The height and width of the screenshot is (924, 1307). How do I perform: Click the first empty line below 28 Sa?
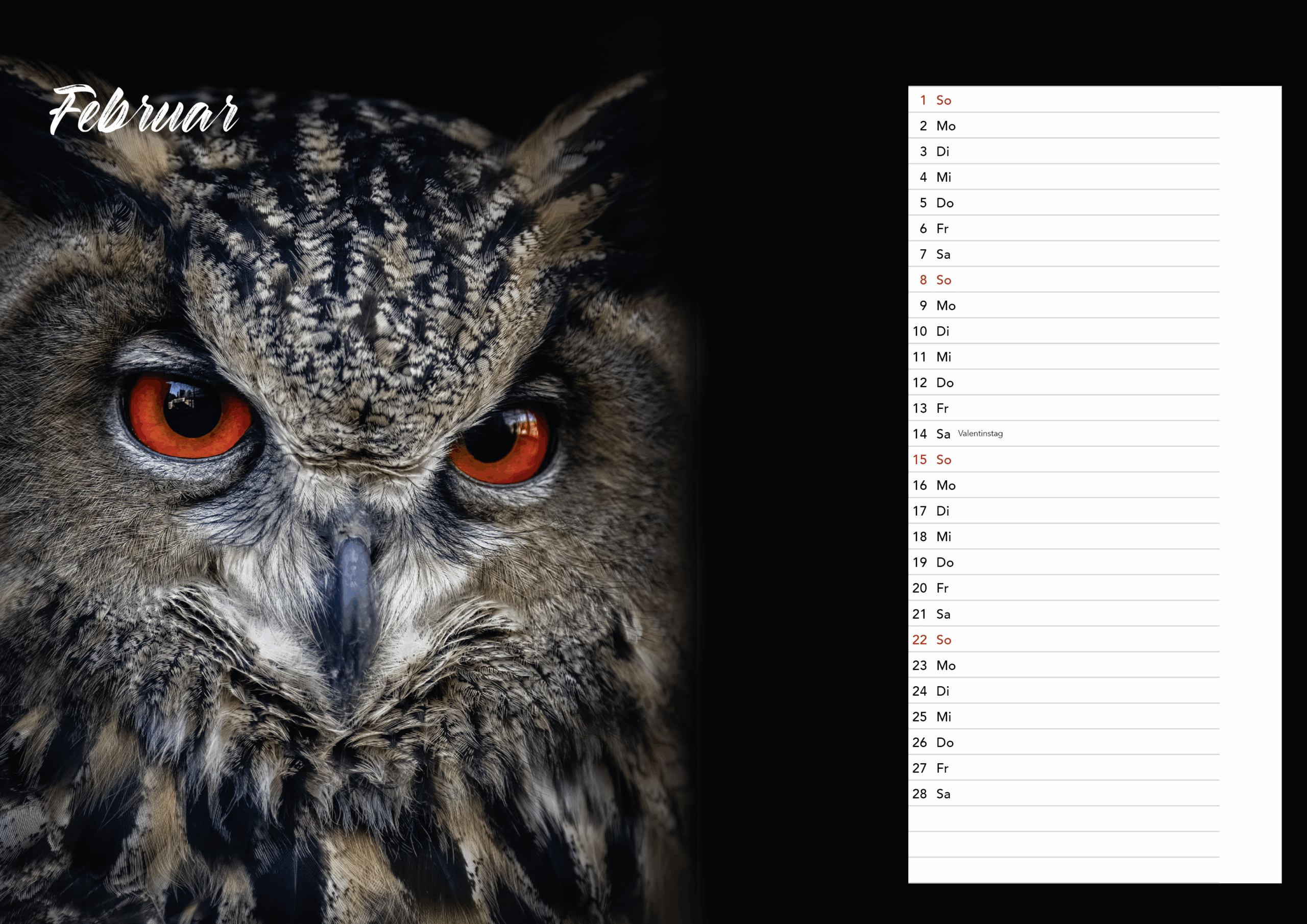coord(1063,819)
